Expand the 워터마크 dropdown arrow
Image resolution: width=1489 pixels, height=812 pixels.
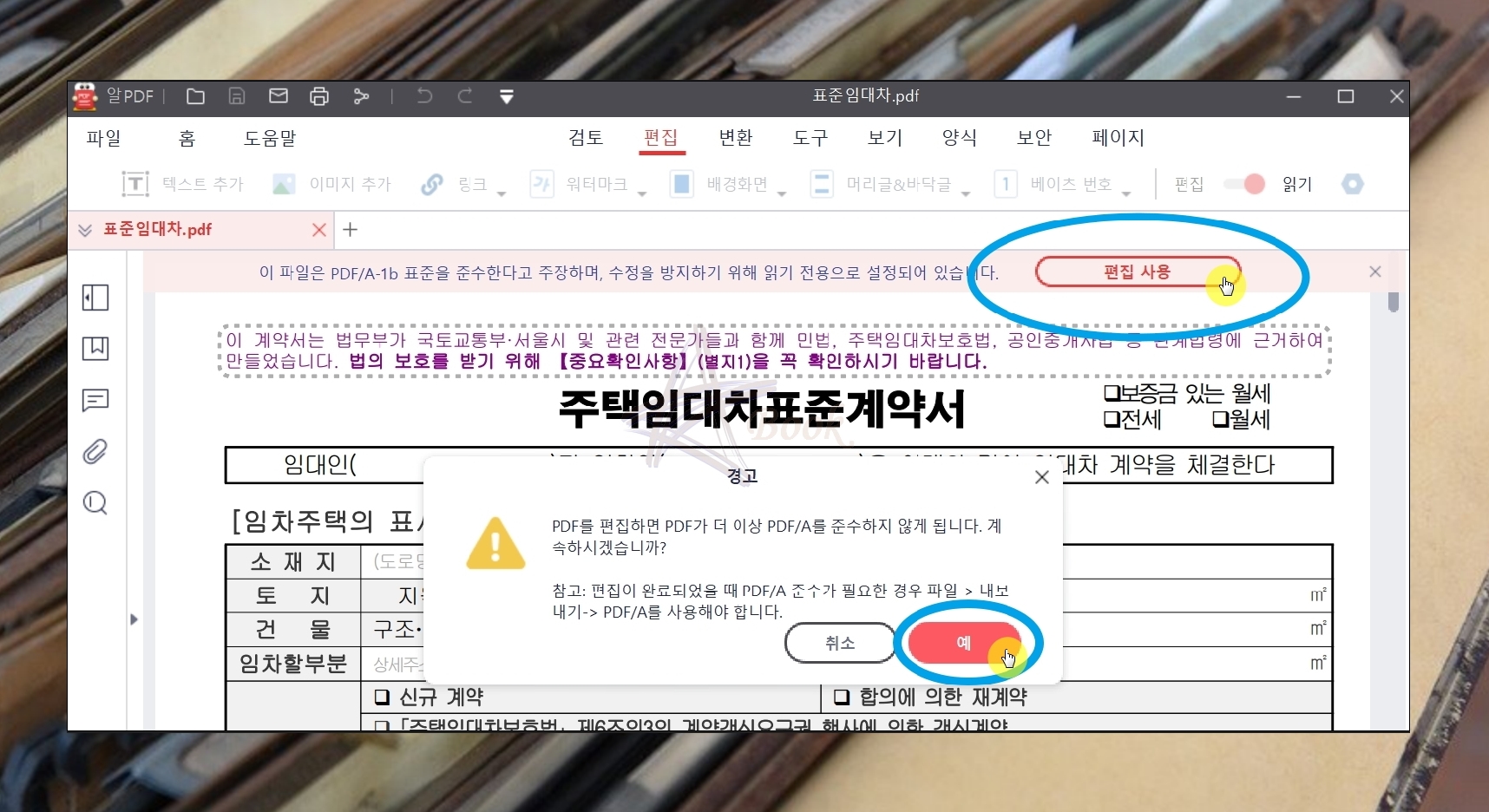click(x=642, y=194)
